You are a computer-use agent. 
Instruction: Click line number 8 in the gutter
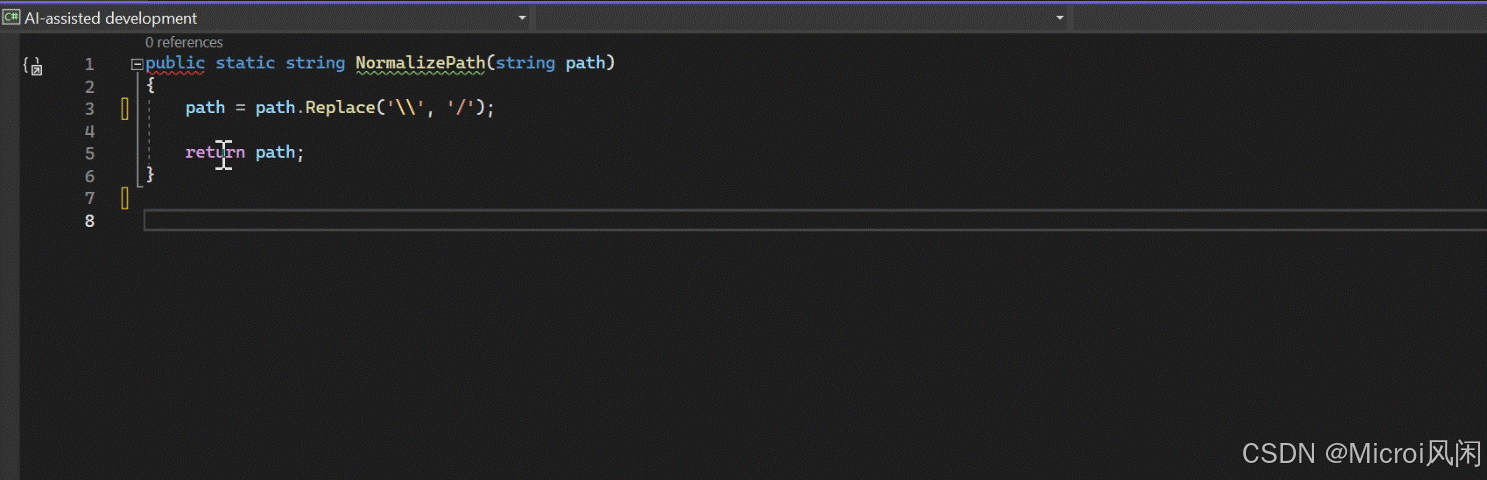point(90,220)
